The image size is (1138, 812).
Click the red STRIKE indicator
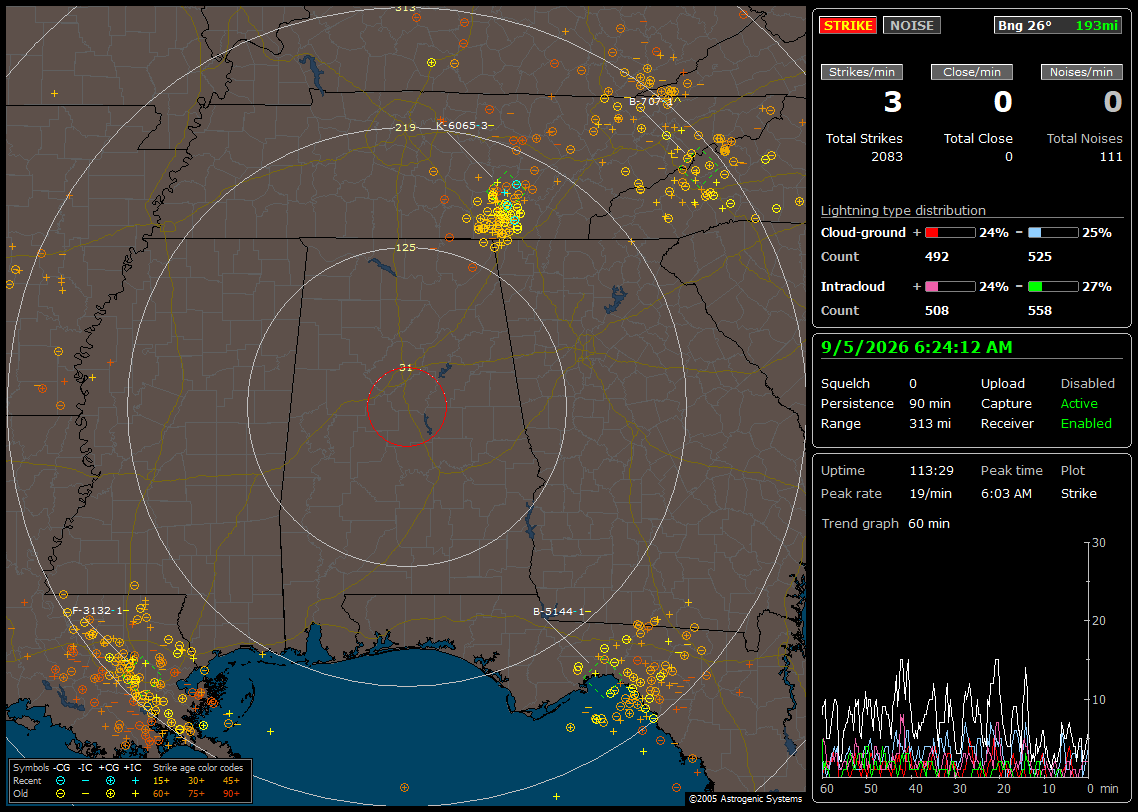pos(848,25)
